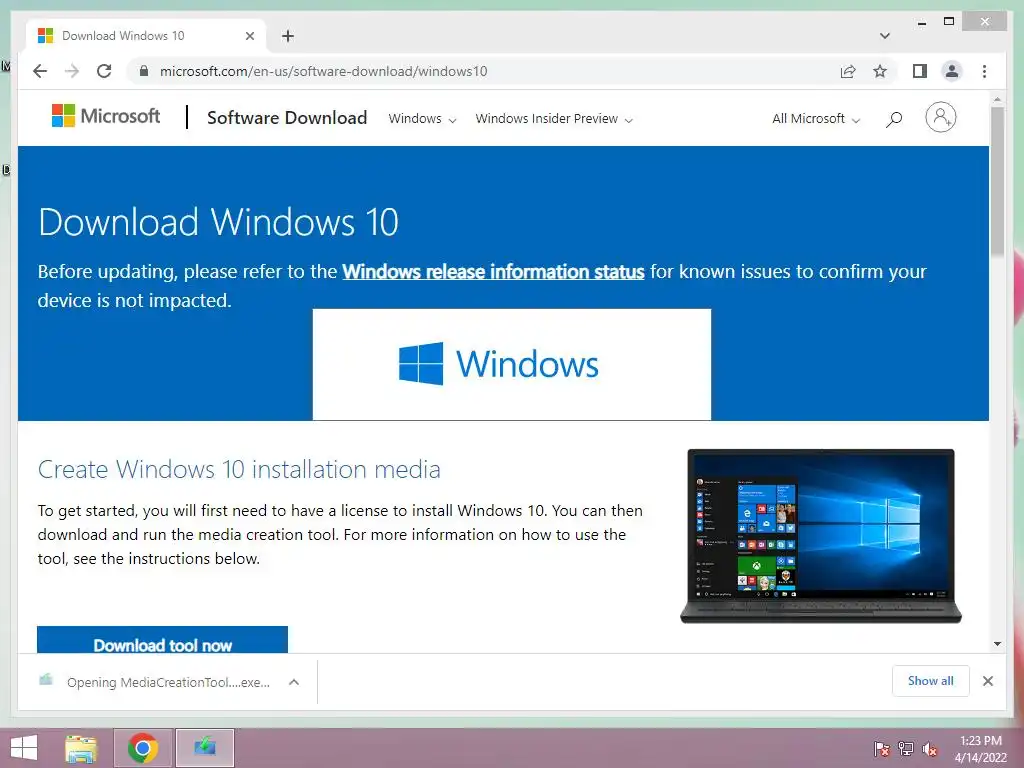Expand the Windows navigation menu

coord(422,119)
